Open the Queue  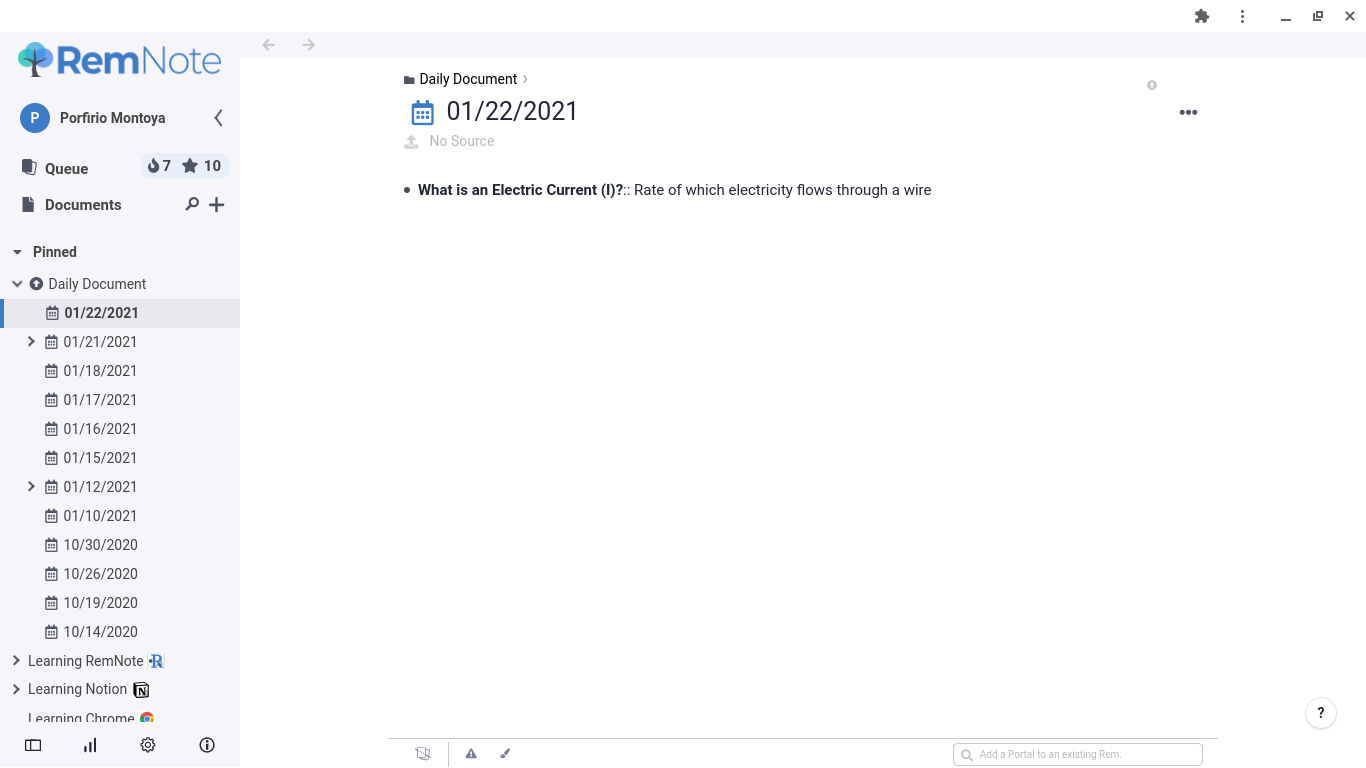(66, 168)
